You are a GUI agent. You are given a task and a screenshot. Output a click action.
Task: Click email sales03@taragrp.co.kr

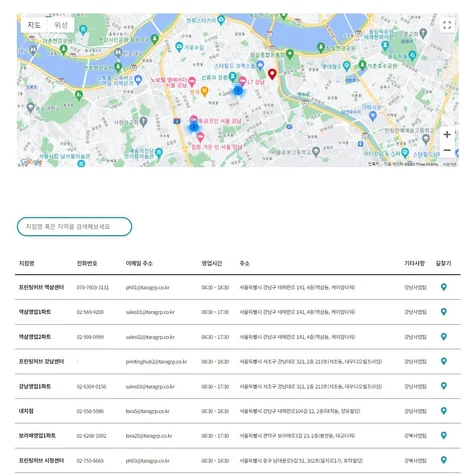pos(150,386)
